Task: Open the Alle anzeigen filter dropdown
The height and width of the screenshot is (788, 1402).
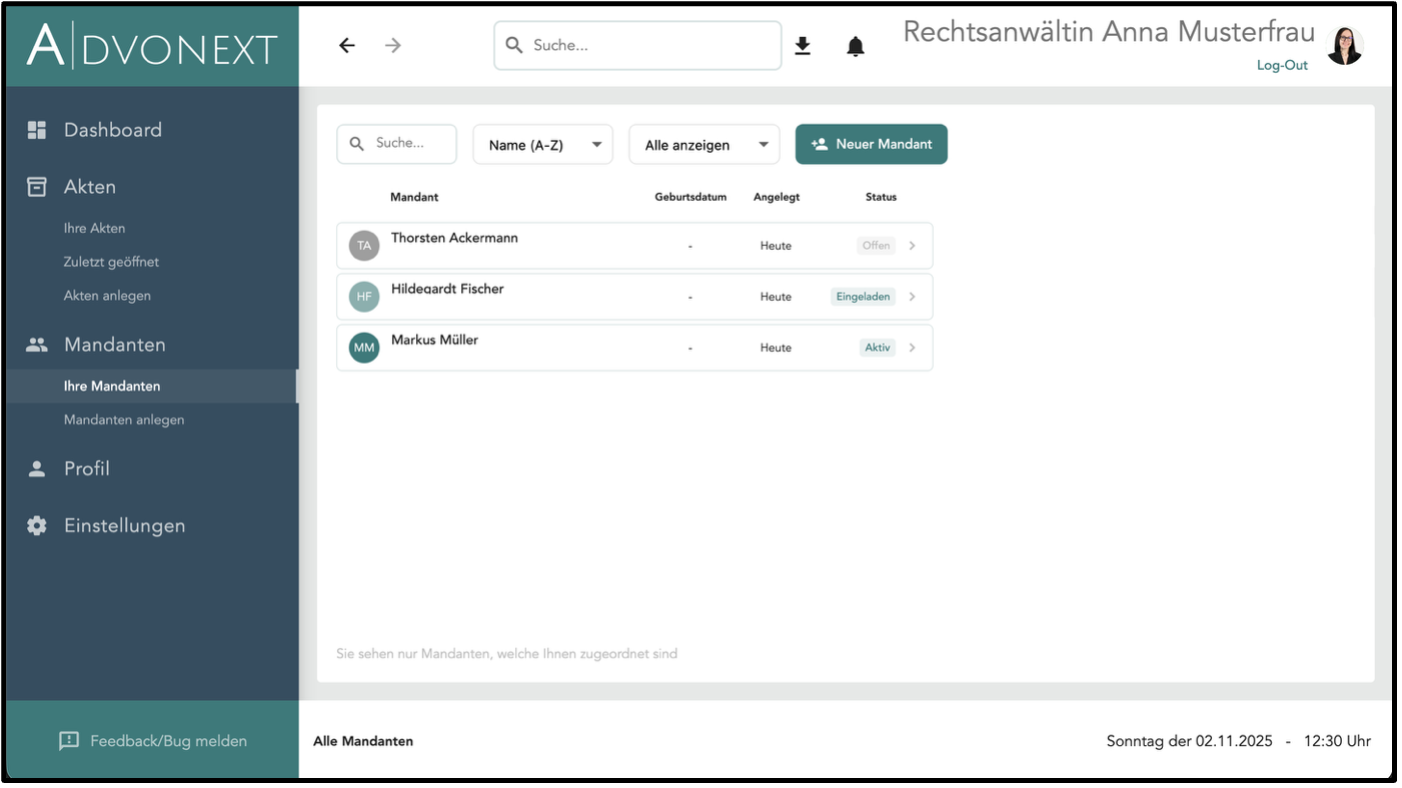Action: pyautogui.click(x=704, y=145)
